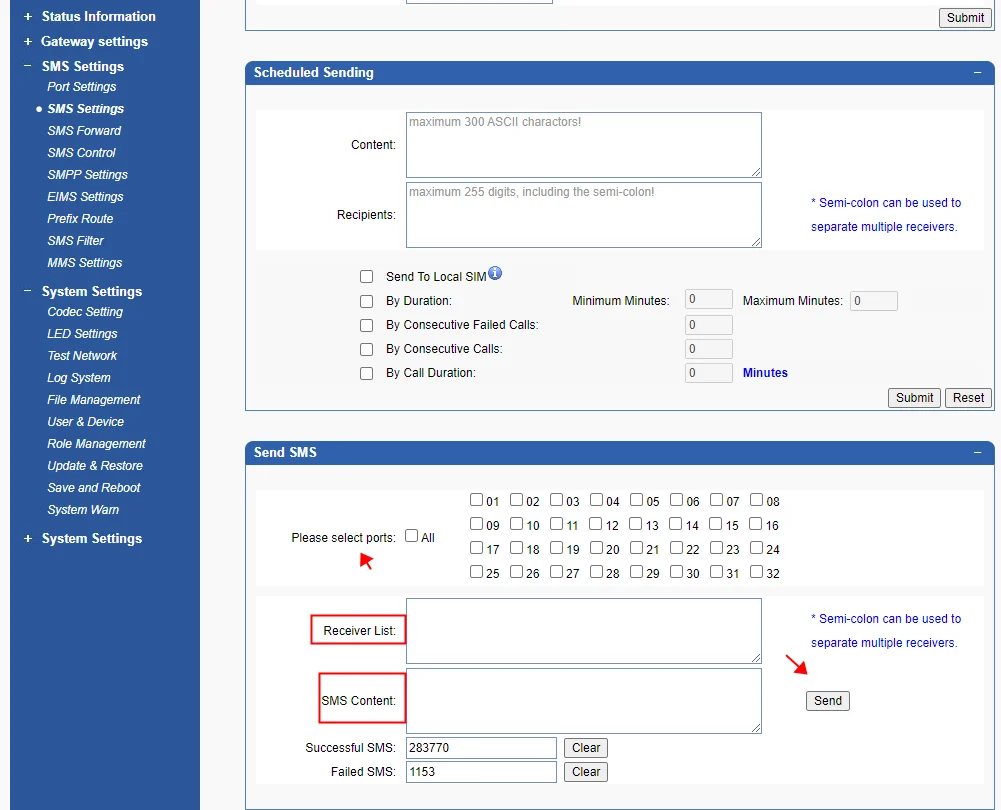
Task: Open SMPP Settings page
Action: (87, 175)
